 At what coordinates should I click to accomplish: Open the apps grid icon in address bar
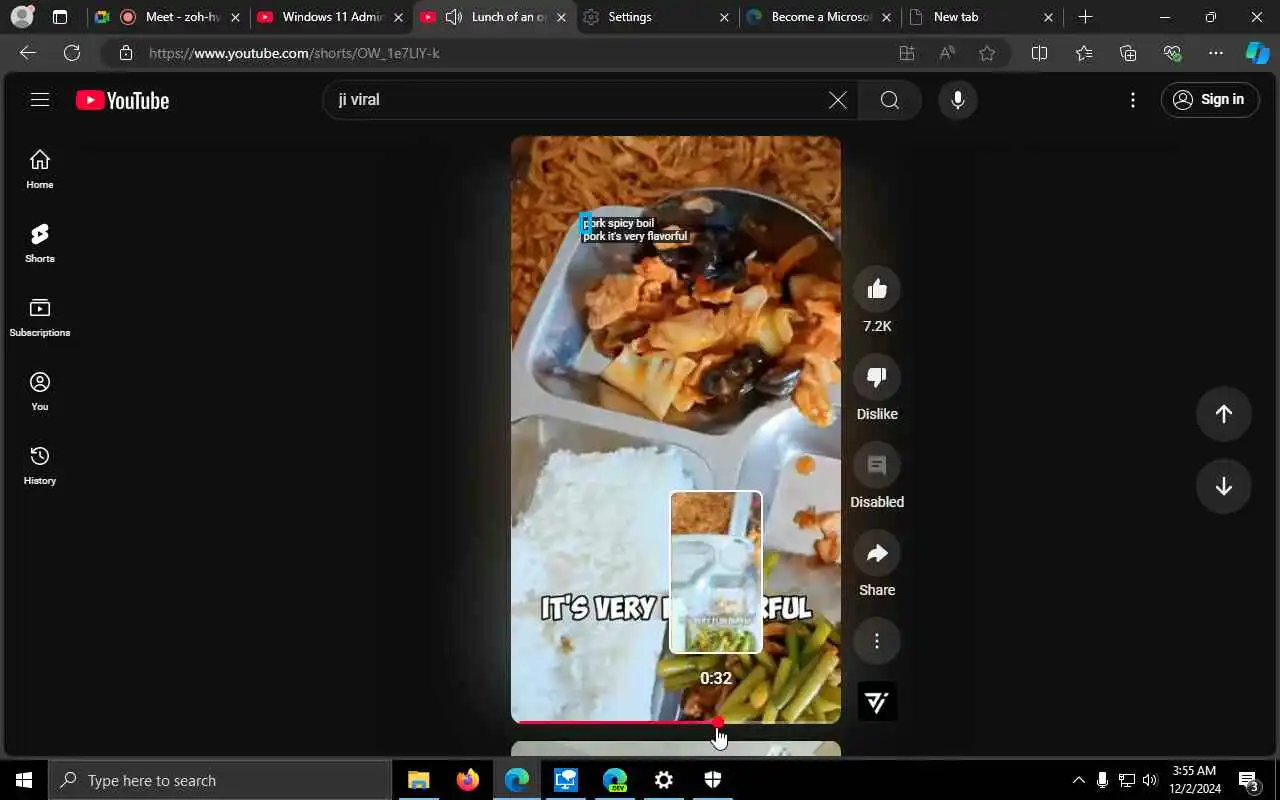point(907,53)
